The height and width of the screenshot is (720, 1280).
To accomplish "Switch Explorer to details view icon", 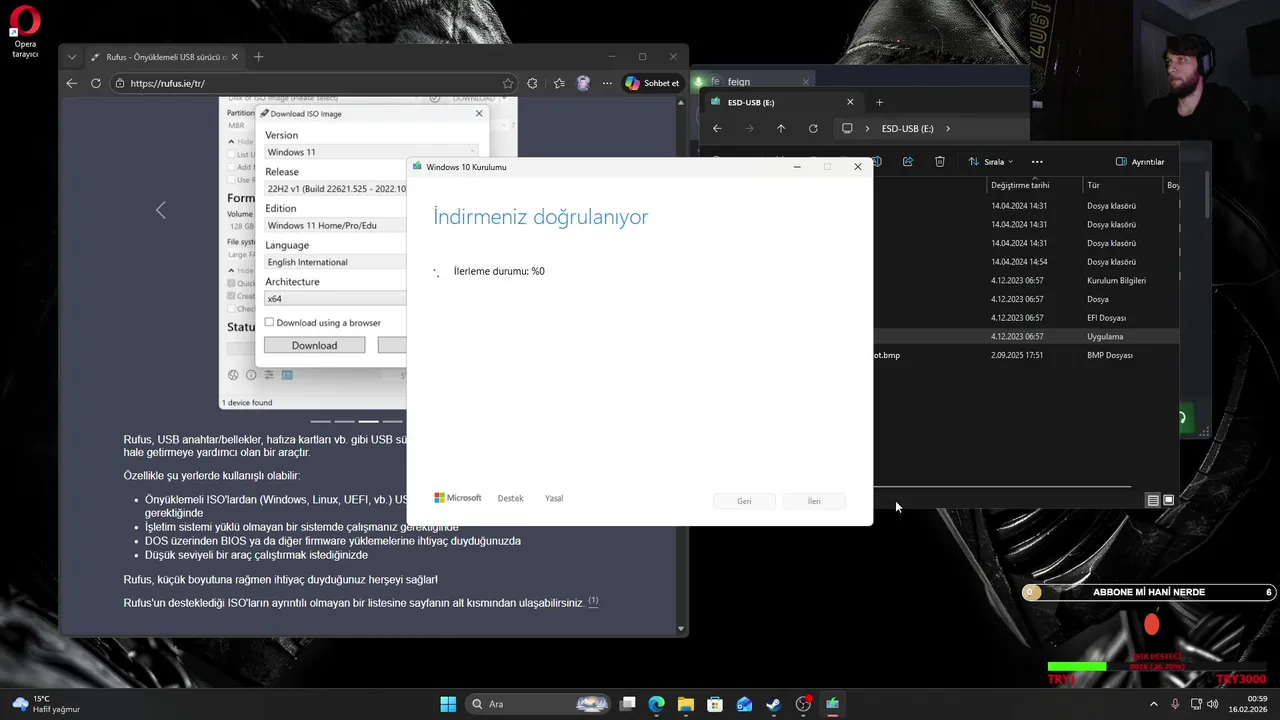I will pyautogui.click(x=1153, y=500).
